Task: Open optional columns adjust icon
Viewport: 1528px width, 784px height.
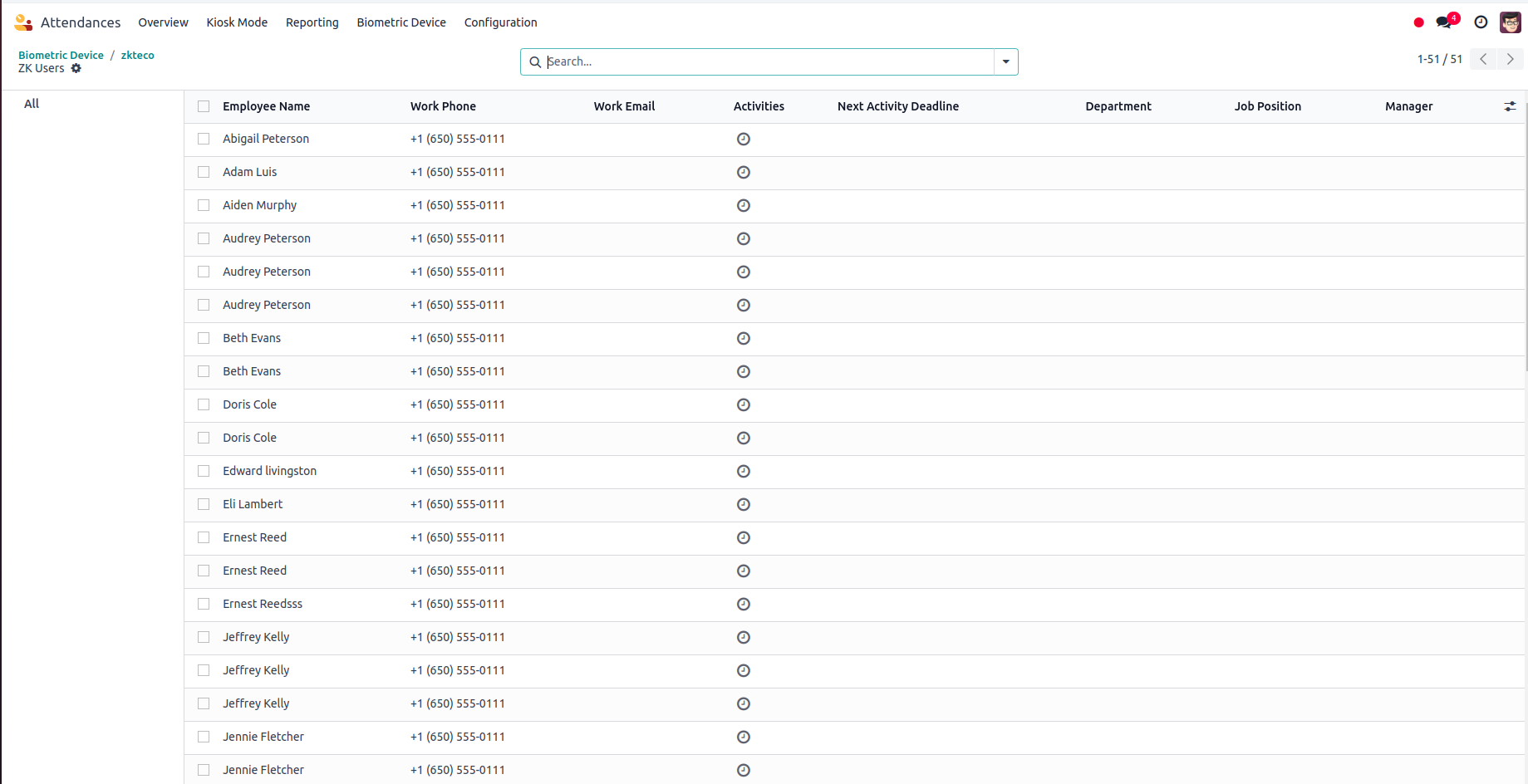Action: pyautogui.click(x=1510, y=106)
